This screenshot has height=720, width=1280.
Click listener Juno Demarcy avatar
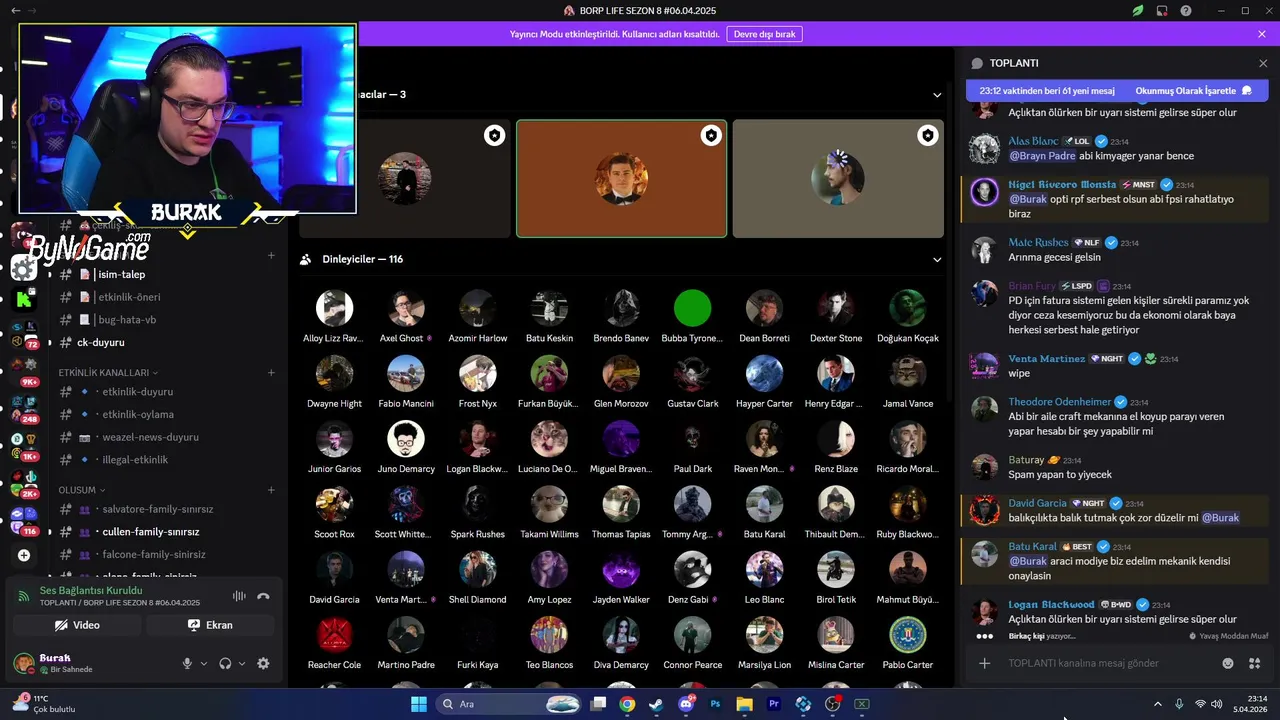click(406, 439)
